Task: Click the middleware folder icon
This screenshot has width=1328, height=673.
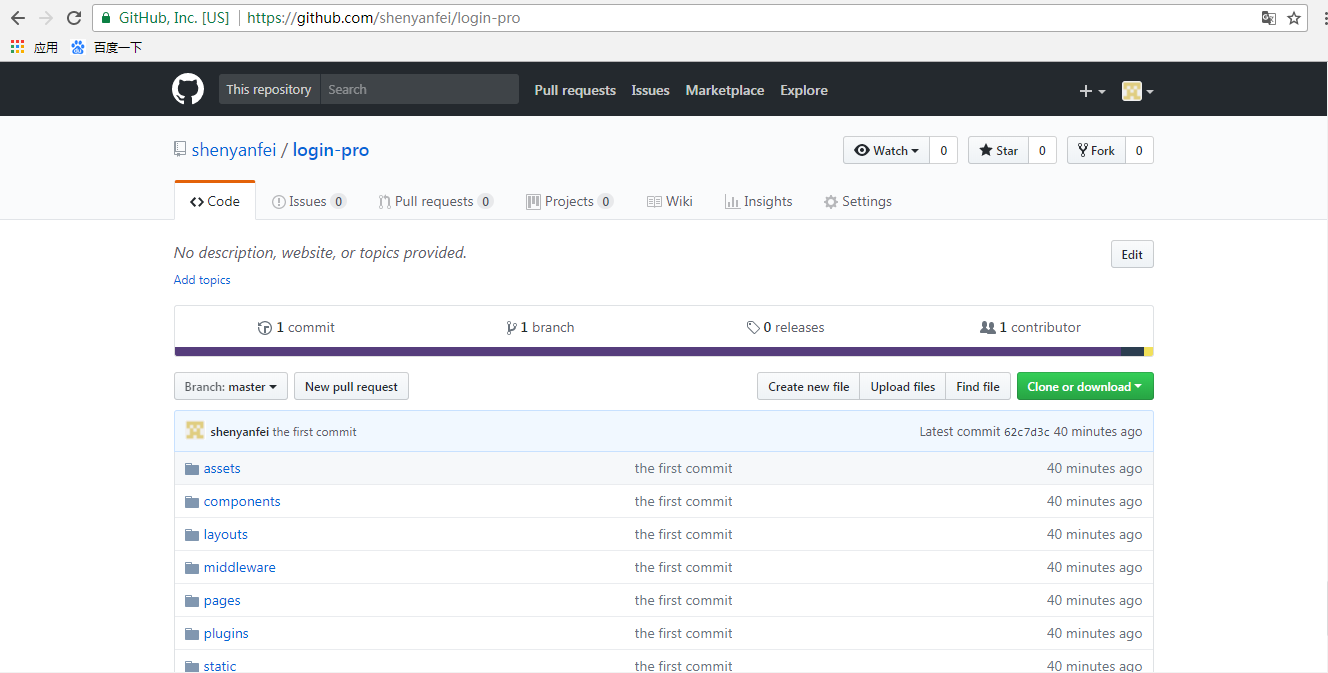Action: pyautogui.click(x=192, y=567)
